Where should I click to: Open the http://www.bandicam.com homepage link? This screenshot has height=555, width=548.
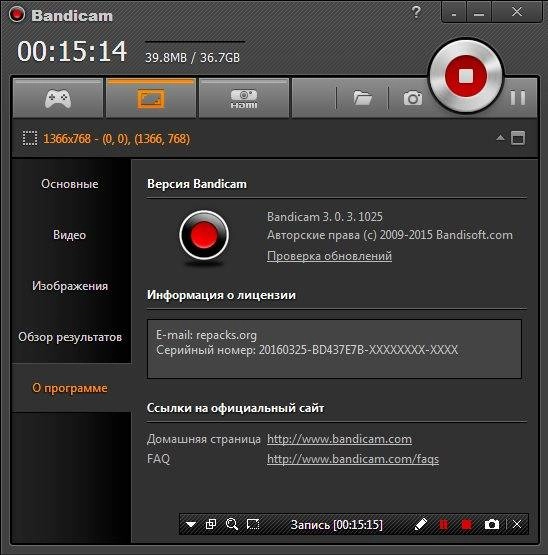coord(339,439)
